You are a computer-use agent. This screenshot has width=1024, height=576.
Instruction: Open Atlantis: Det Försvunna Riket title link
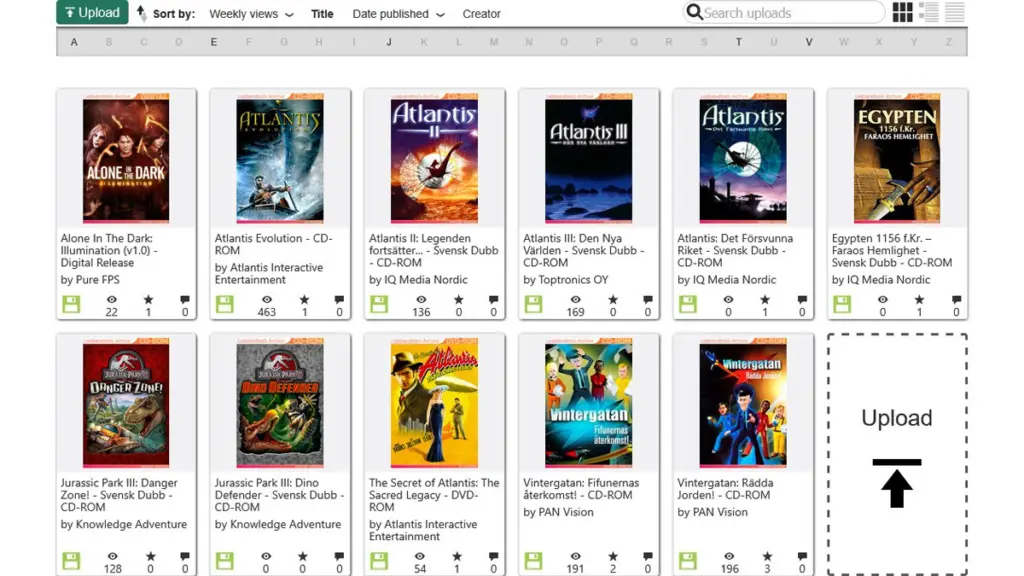coord(735,250)
